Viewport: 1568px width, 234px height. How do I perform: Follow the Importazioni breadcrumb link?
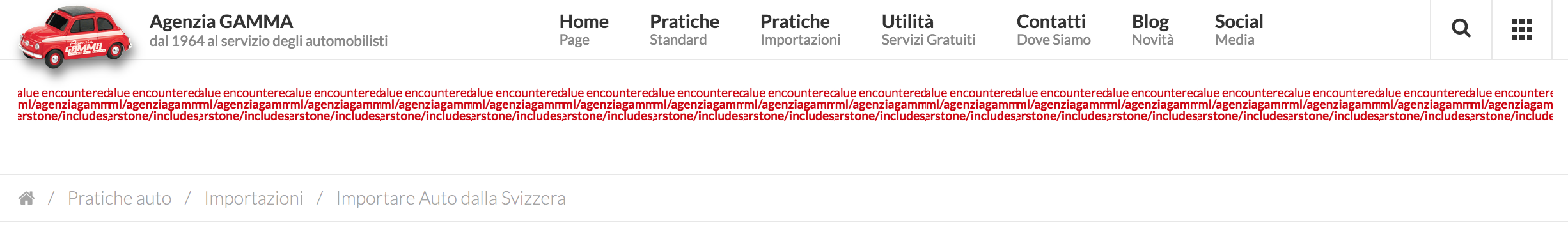(x=254, y=198)
